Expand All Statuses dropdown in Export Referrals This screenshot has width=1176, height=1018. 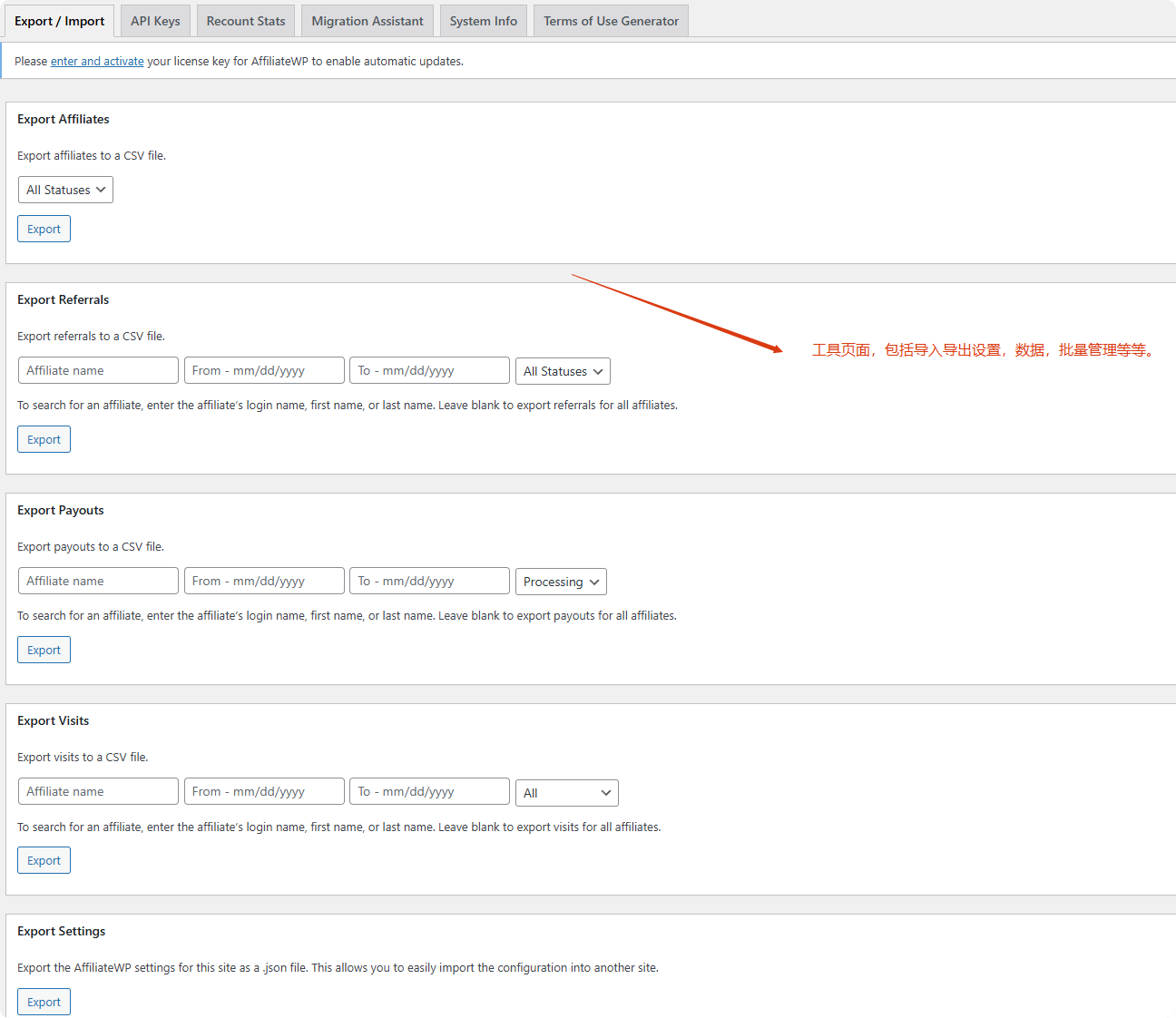click(x=563, y=371)
